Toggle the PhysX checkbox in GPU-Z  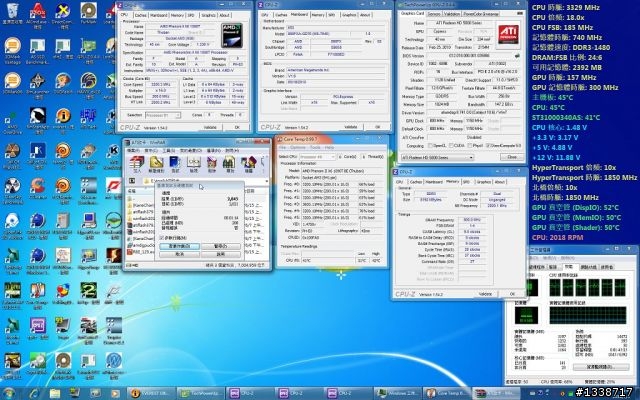(469, 146)
